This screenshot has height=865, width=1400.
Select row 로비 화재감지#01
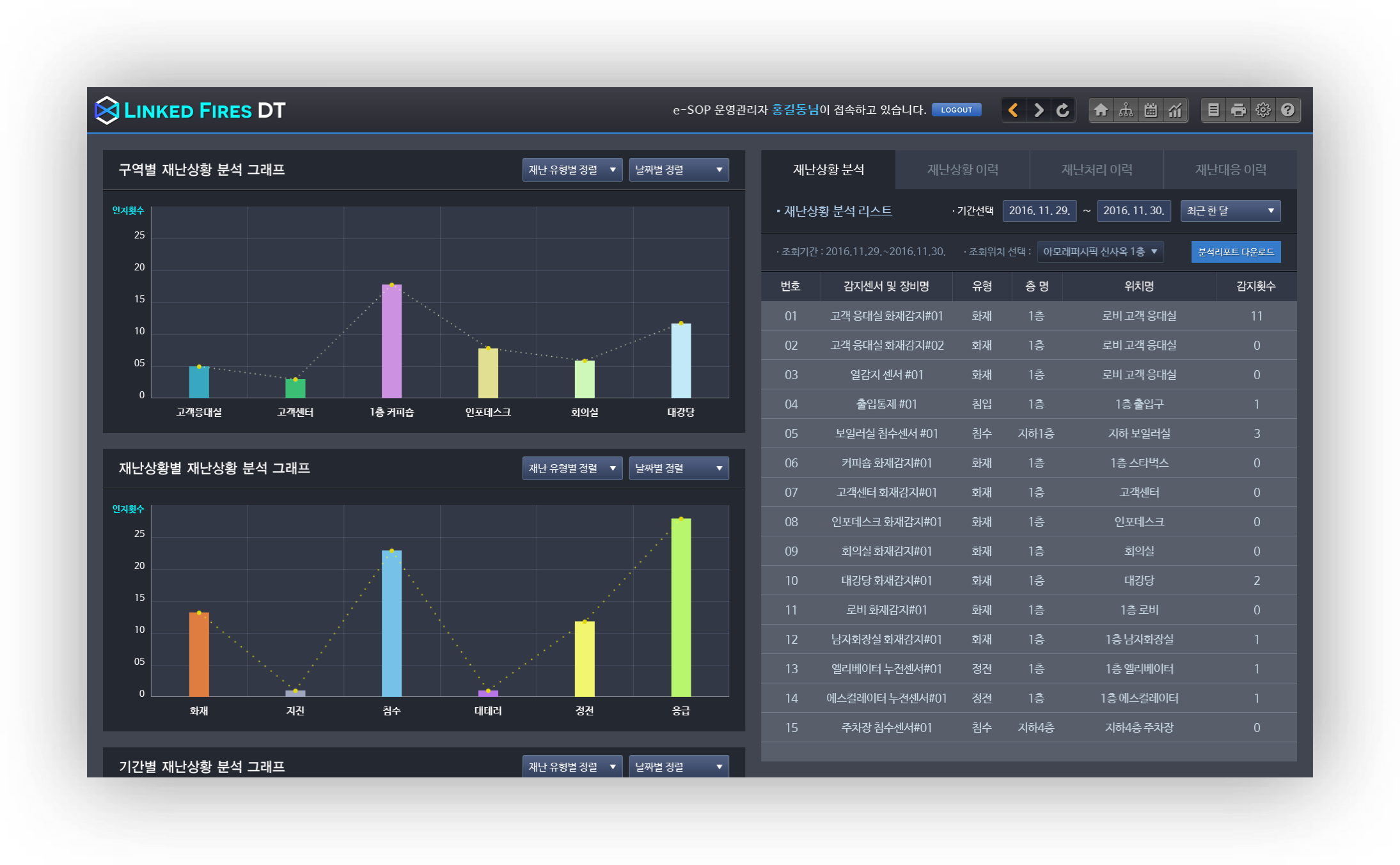(x=1029, y=610)
